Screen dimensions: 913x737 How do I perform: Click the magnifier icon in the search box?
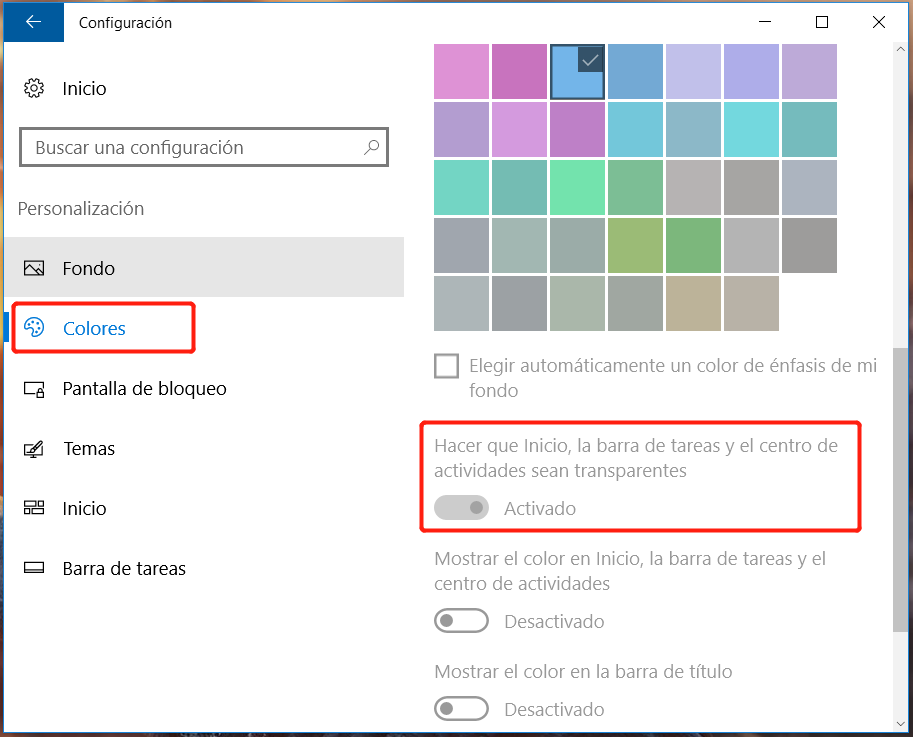click(x=371, y=148)
